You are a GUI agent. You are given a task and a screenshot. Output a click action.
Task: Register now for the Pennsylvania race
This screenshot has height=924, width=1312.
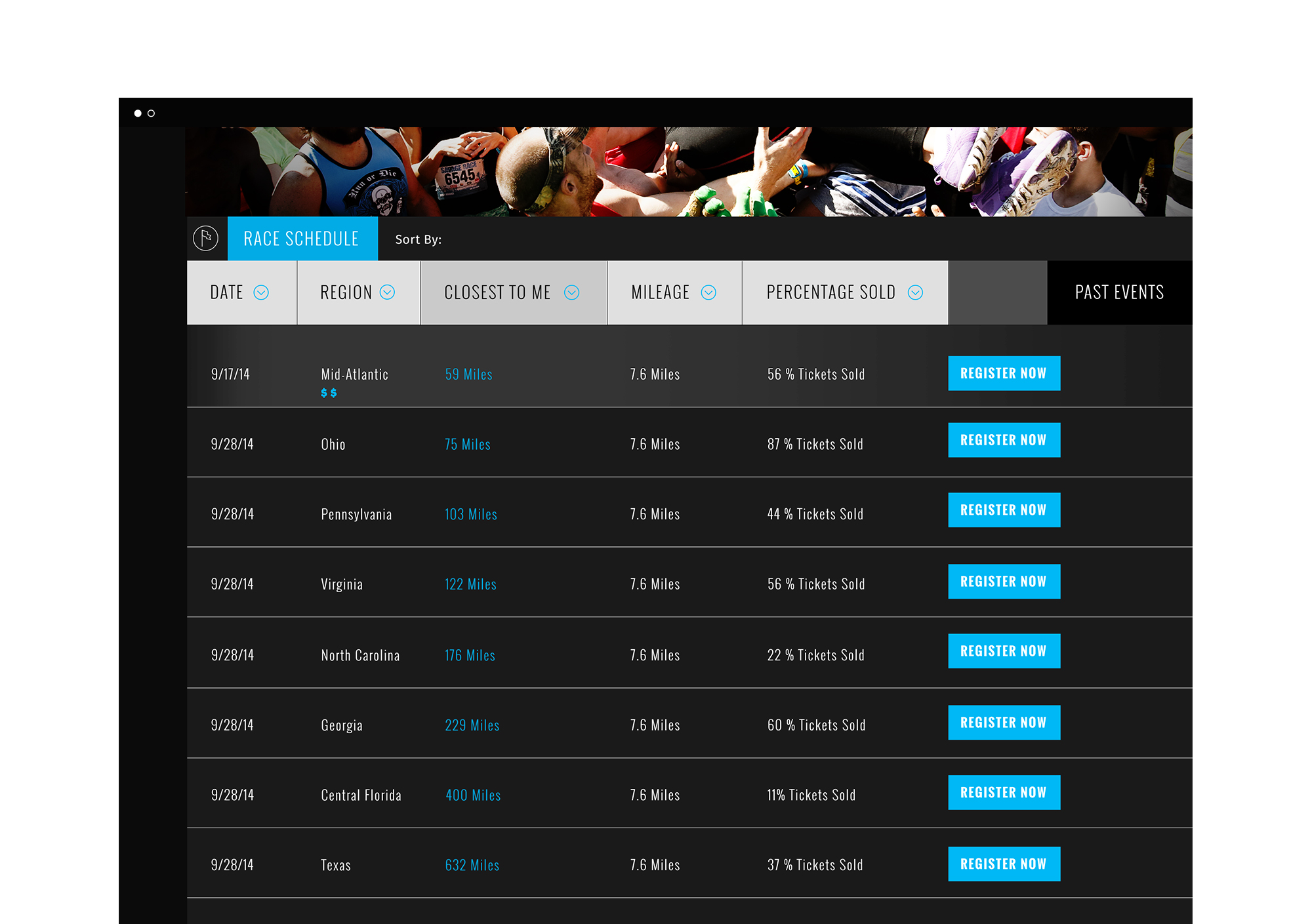[x=1004, y=510]
